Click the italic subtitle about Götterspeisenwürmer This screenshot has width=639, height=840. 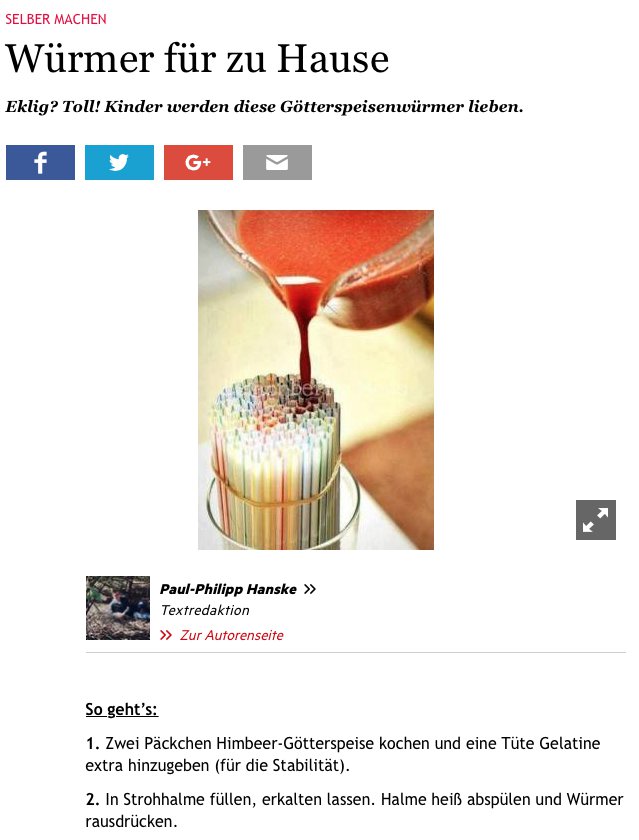pyautogui.click(x=264, y=107)
